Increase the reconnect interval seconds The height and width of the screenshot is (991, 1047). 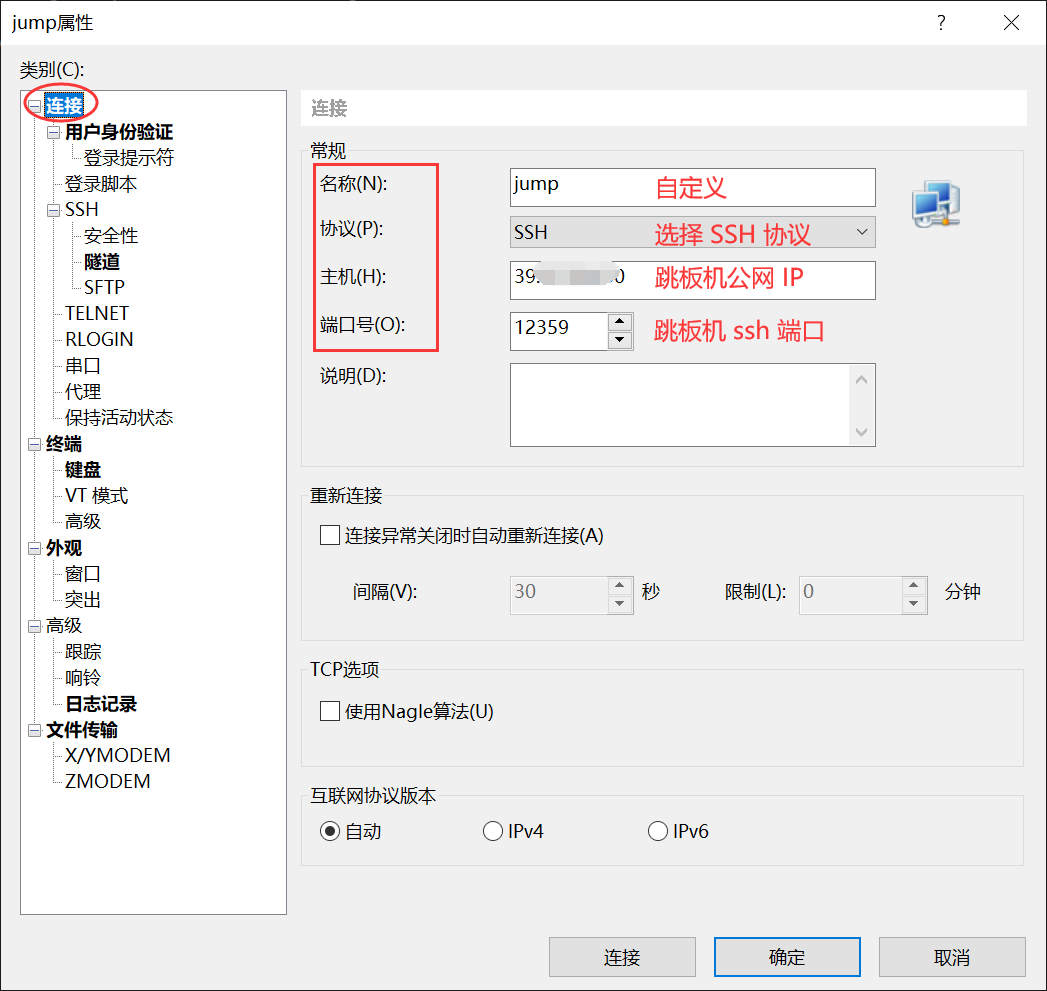click(x=620, y=586)
